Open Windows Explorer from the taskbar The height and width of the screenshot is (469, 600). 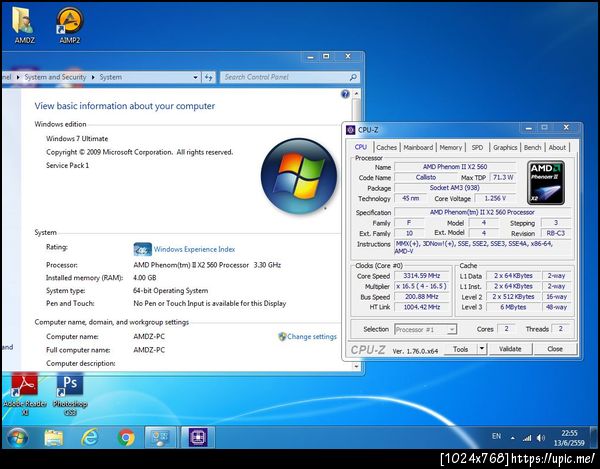[54, 437]
